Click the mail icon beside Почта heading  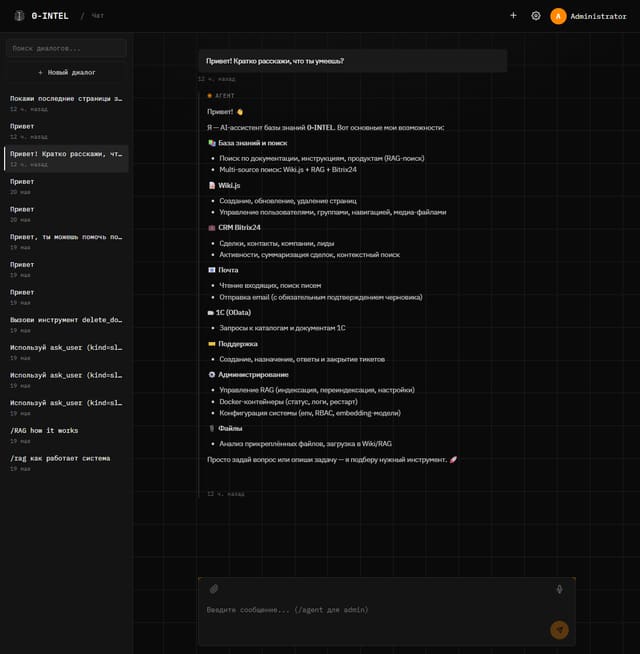212,270
